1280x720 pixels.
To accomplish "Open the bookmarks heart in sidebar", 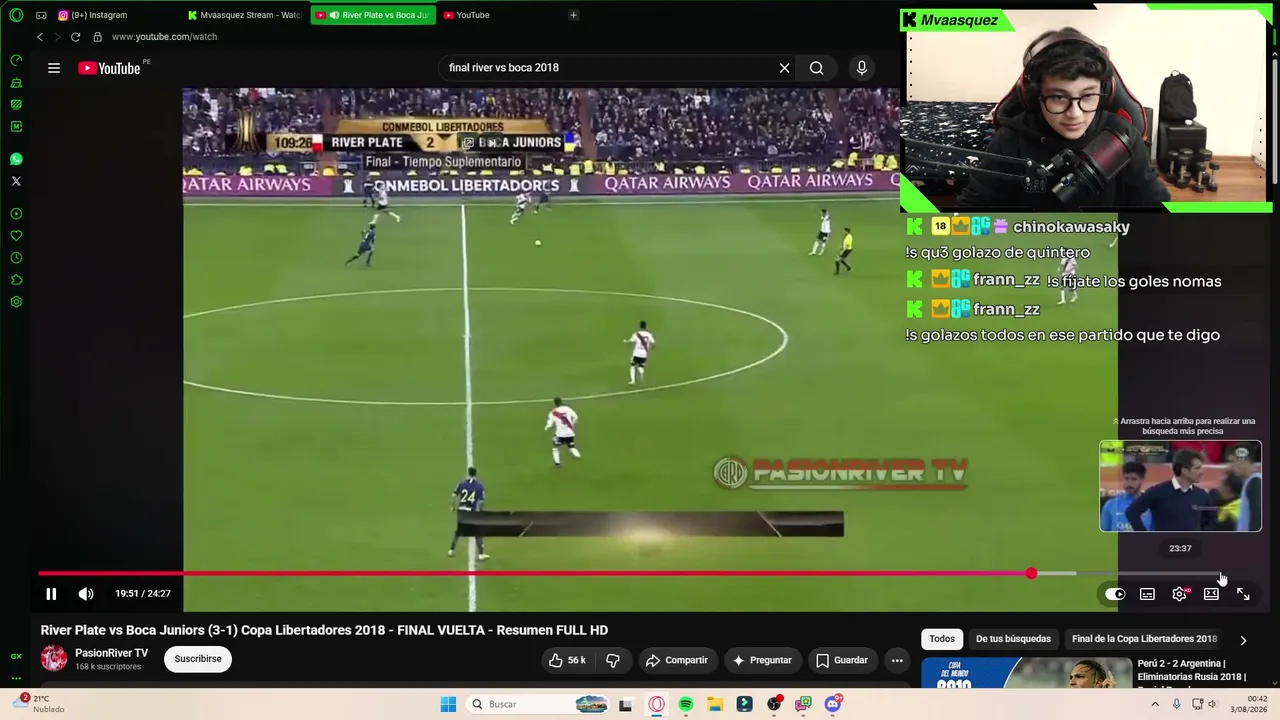I will click(16, 236).
